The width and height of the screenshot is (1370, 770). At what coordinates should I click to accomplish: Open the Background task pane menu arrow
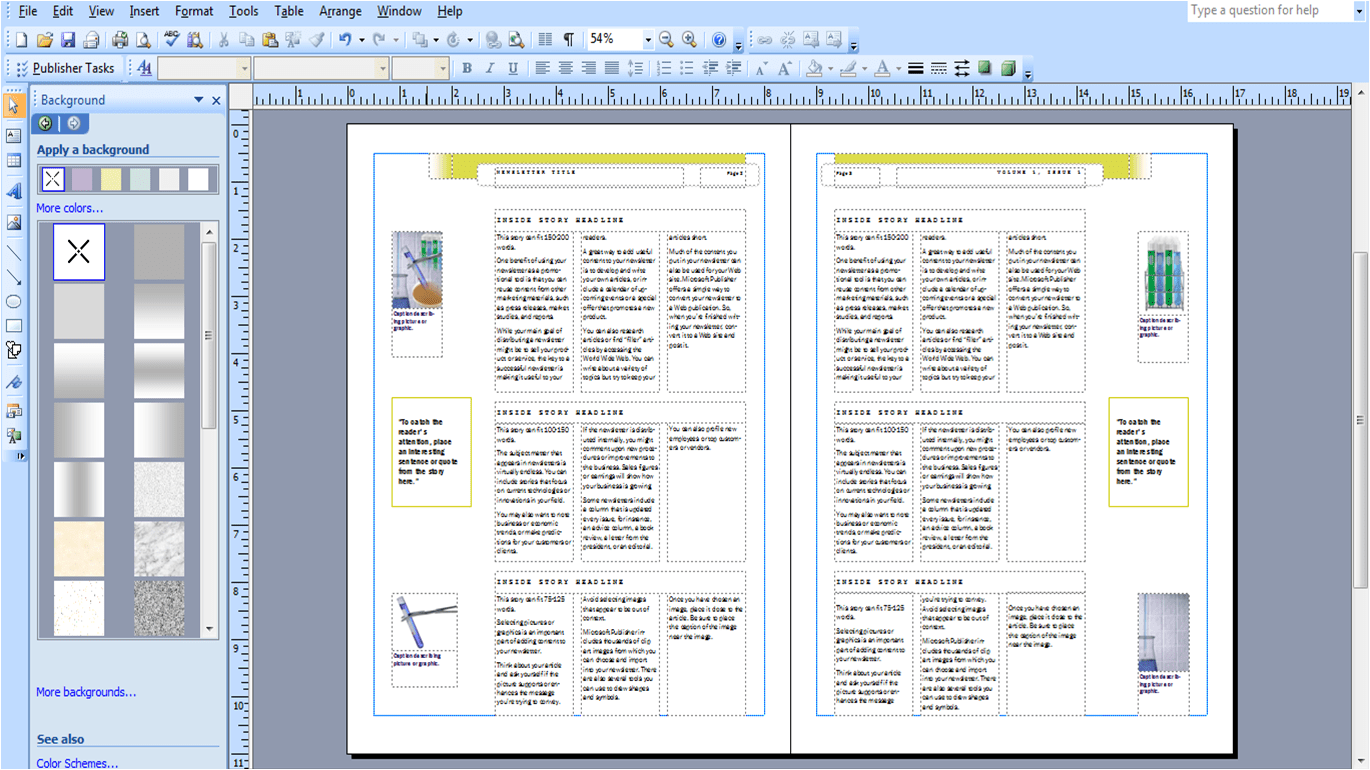198,100
